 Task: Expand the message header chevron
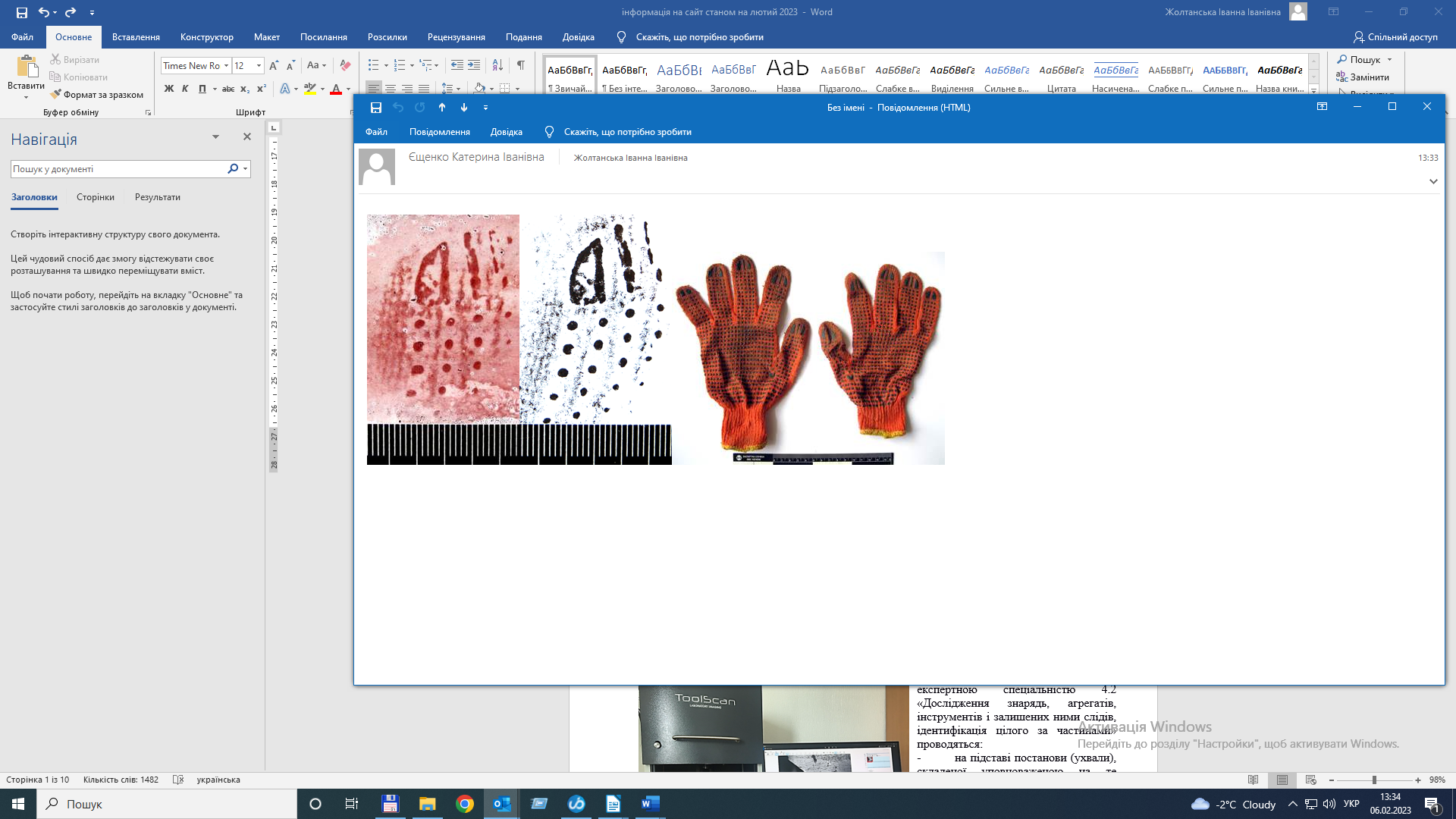click(1433, 181)
